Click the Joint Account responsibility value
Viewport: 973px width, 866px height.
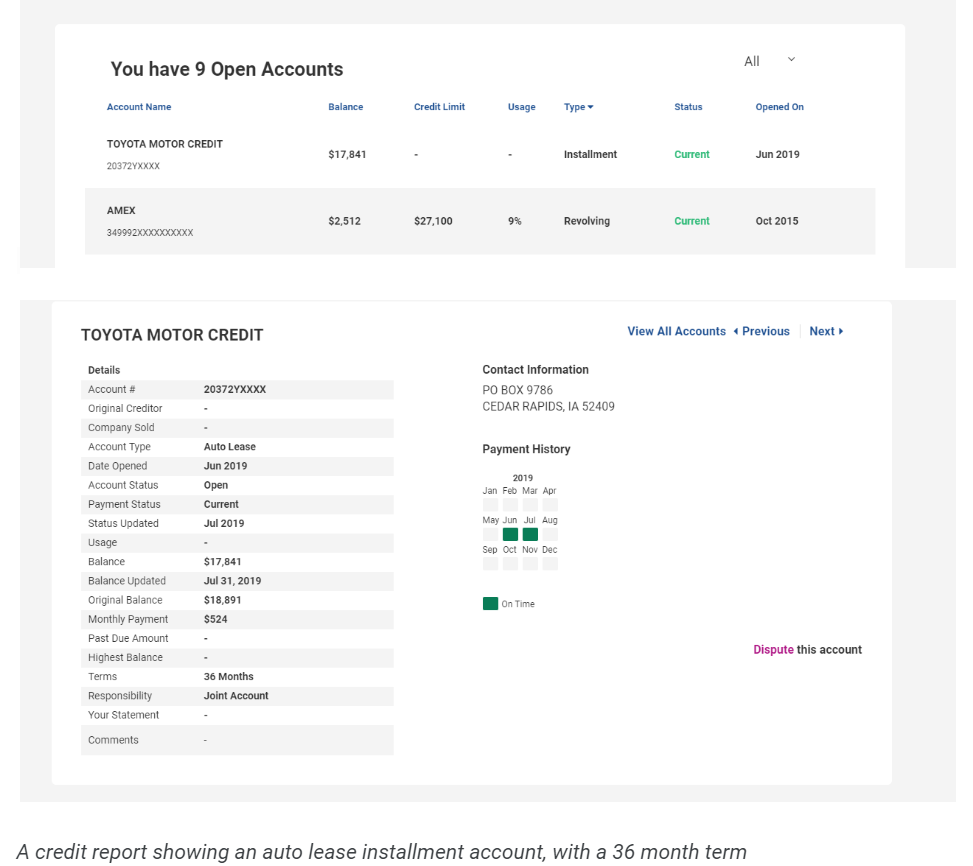(x=236, y=696)
